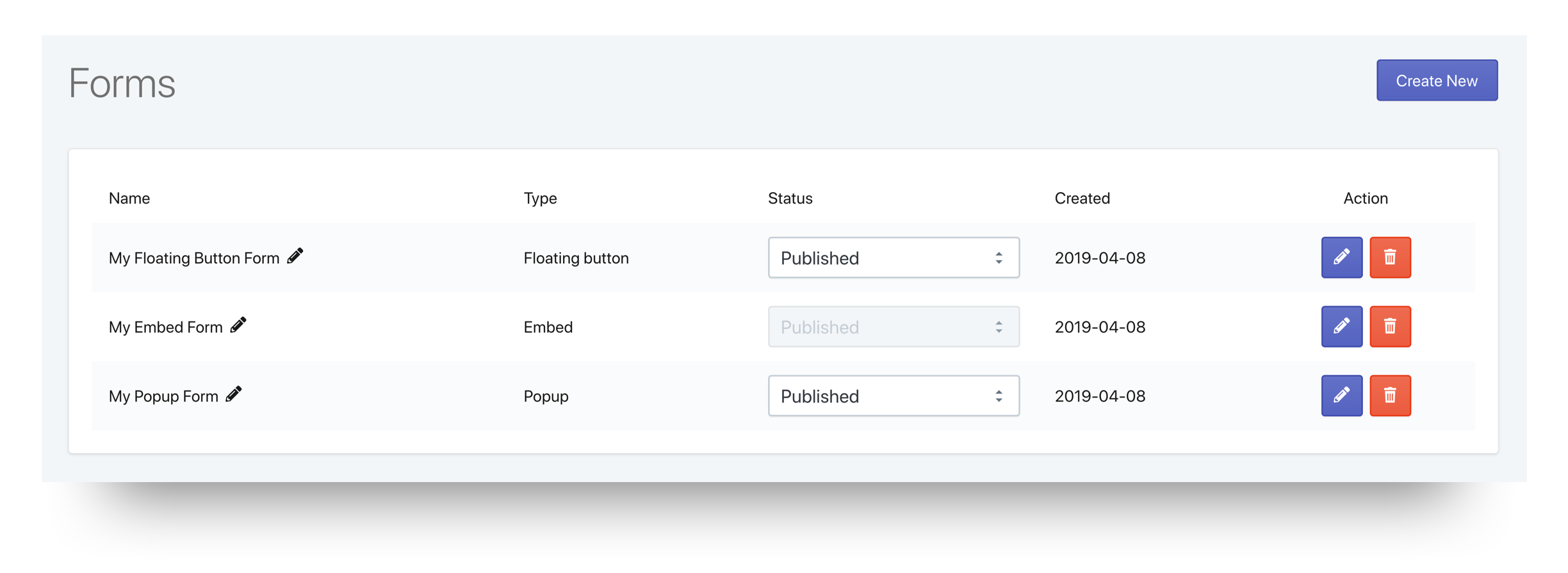This screenshot has width=1568, height=573.
Task: Click the Created column header
Action: tap(1082, 198)
